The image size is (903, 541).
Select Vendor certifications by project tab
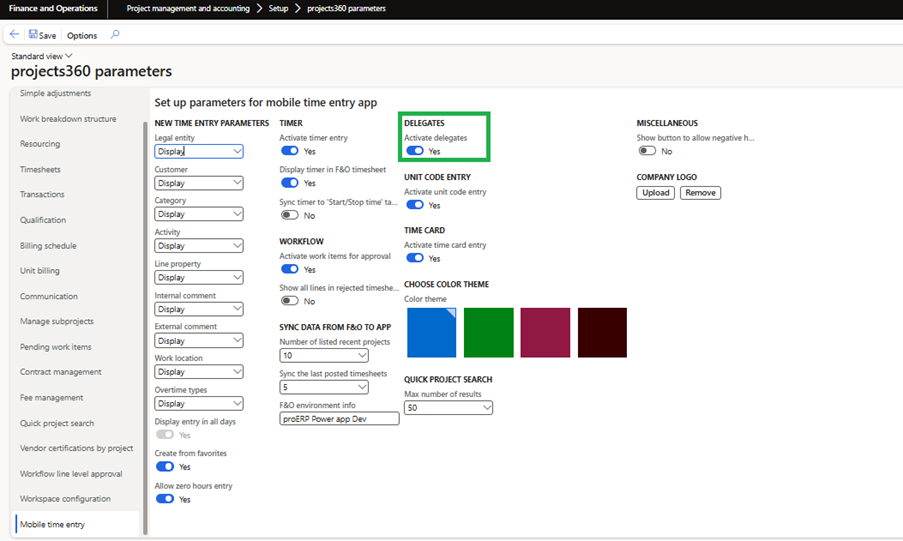[x=76, y=448]
